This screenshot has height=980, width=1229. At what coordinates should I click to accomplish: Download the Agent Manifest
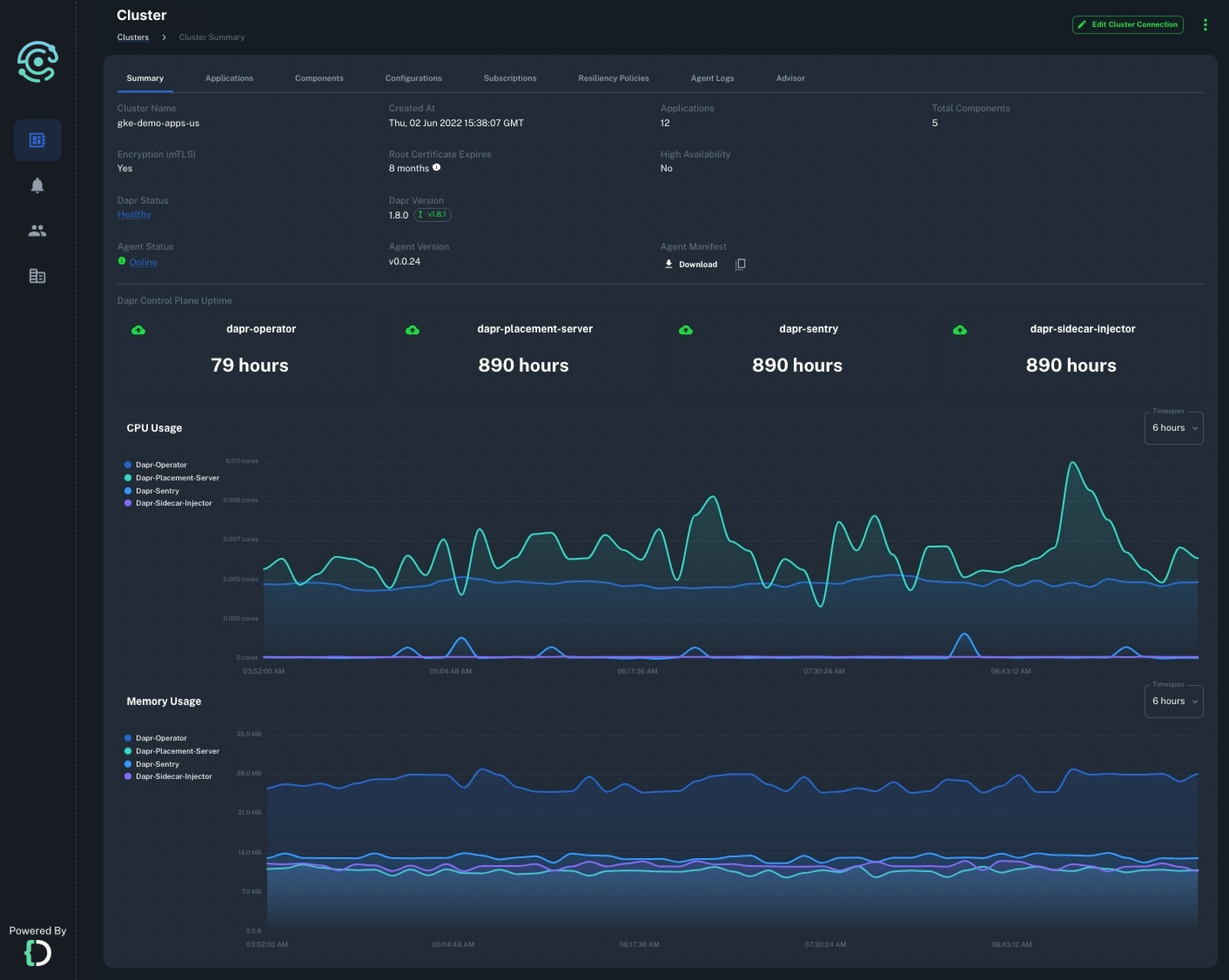[690, 264]
